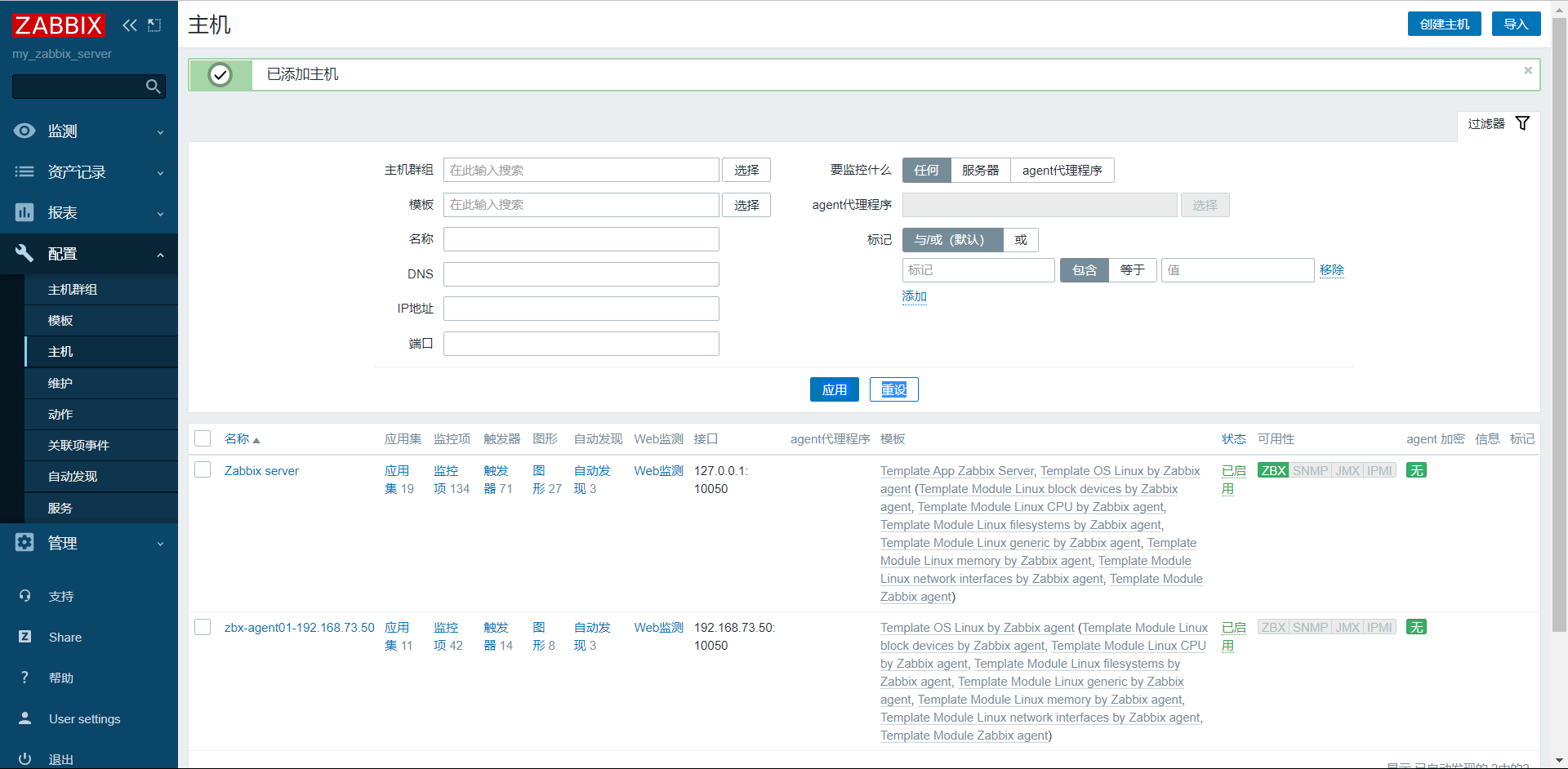This screenshot has height=769, width=1568.
Task: Open 模板 submenu item
Action: (x=101, y=321)
